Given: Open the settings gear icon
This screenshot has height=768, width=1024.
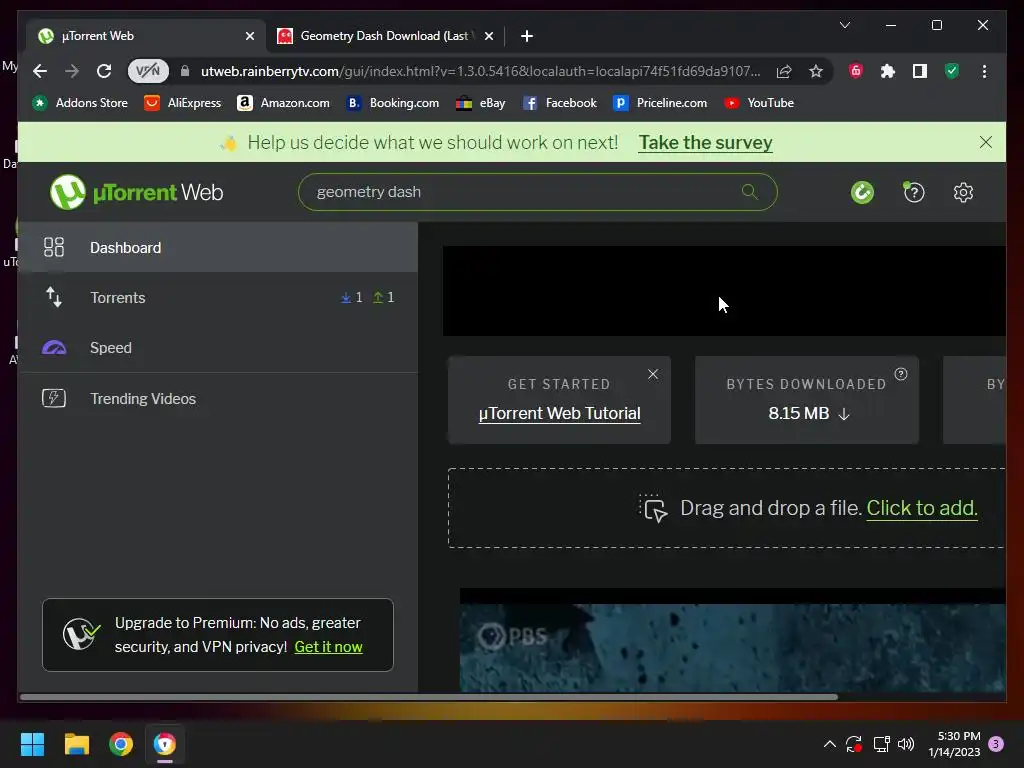Looking at the screenshot, I should 963,192.
